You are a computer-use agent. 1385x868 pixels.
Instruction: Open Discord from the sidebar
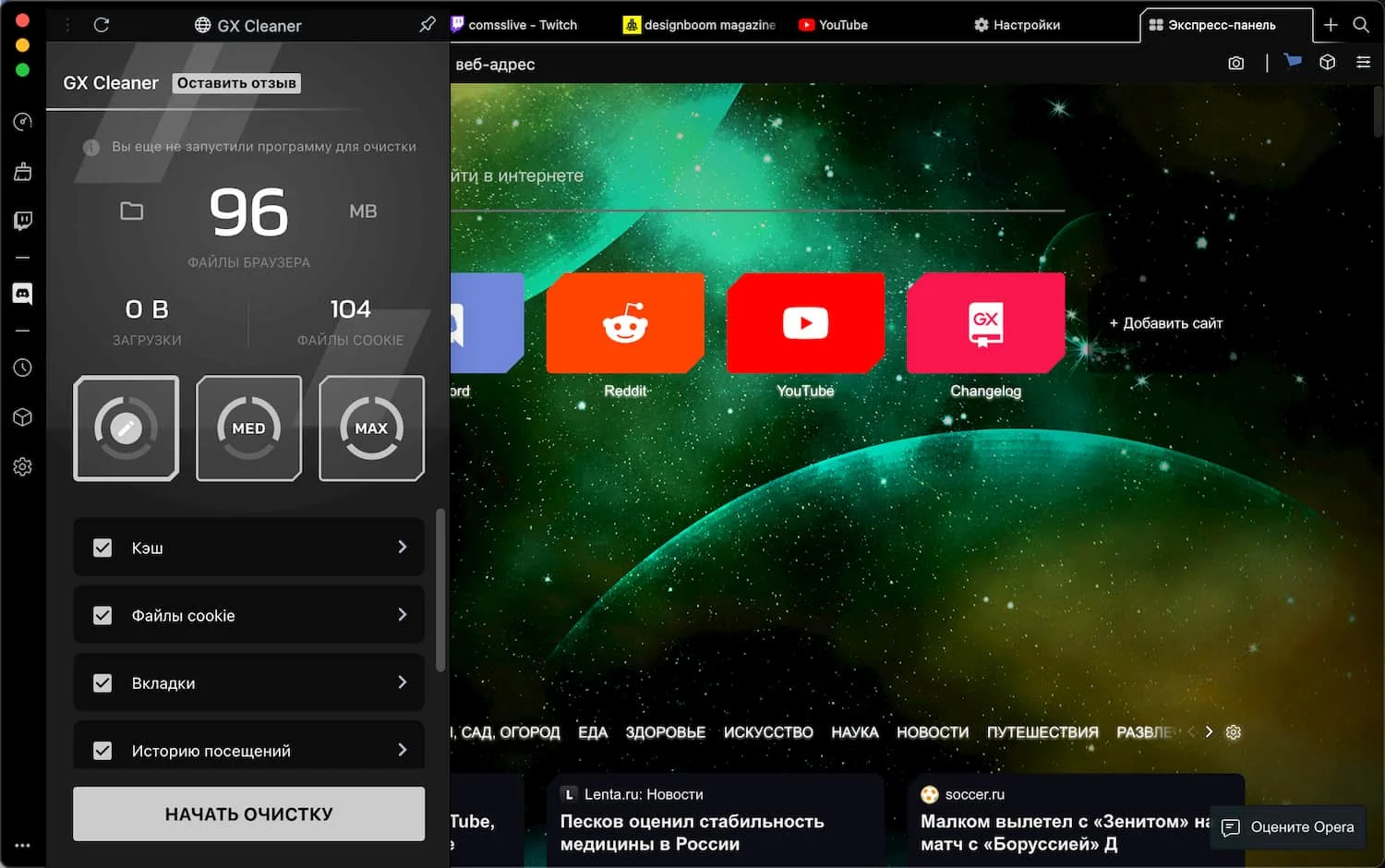click(23, 294)
